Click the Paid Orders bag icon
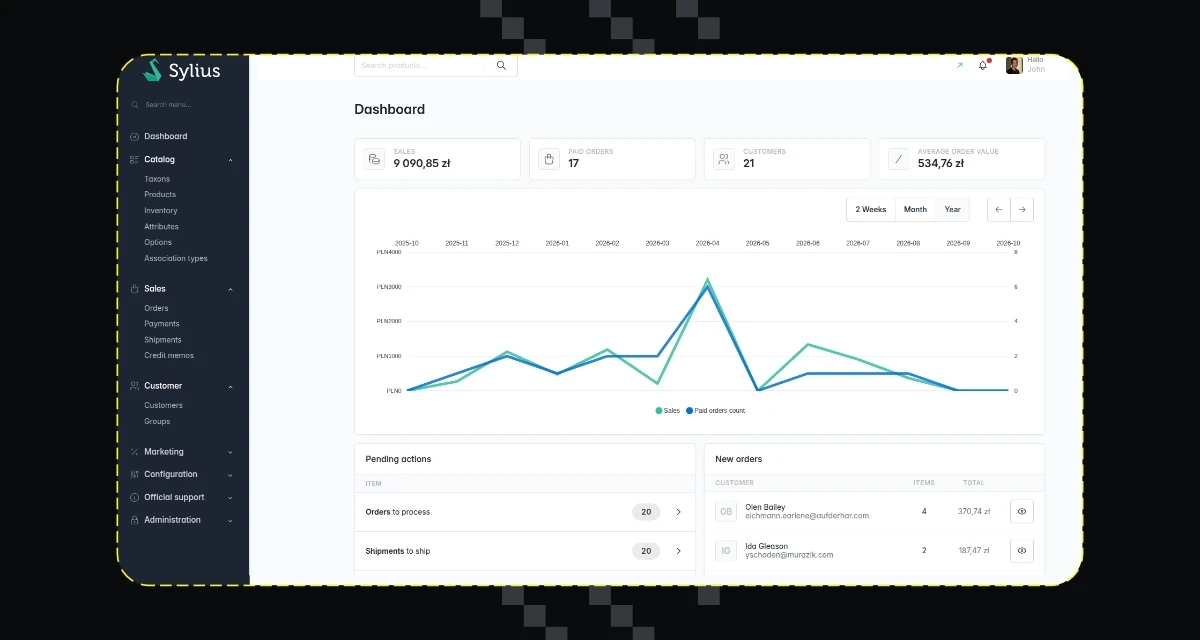 [548, 159]
